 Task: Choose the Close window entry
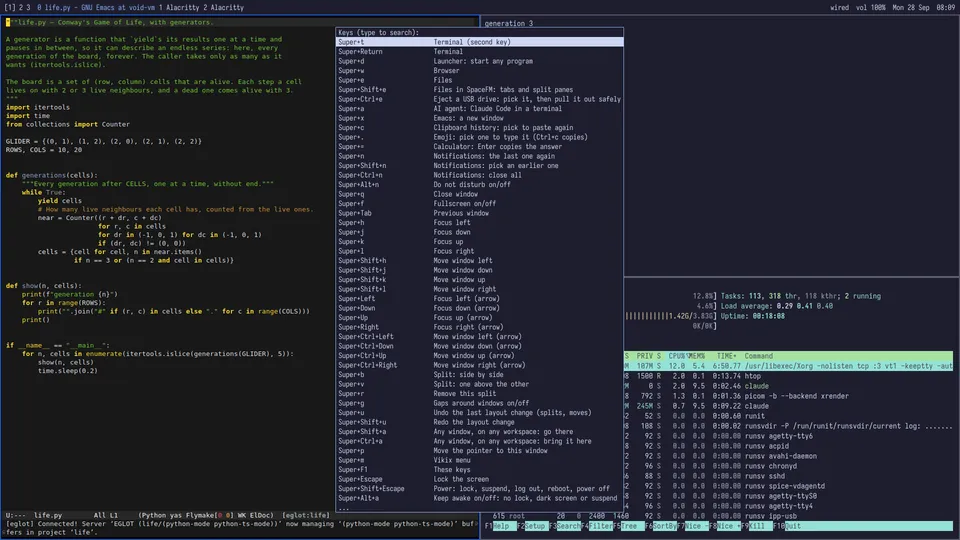479,194
